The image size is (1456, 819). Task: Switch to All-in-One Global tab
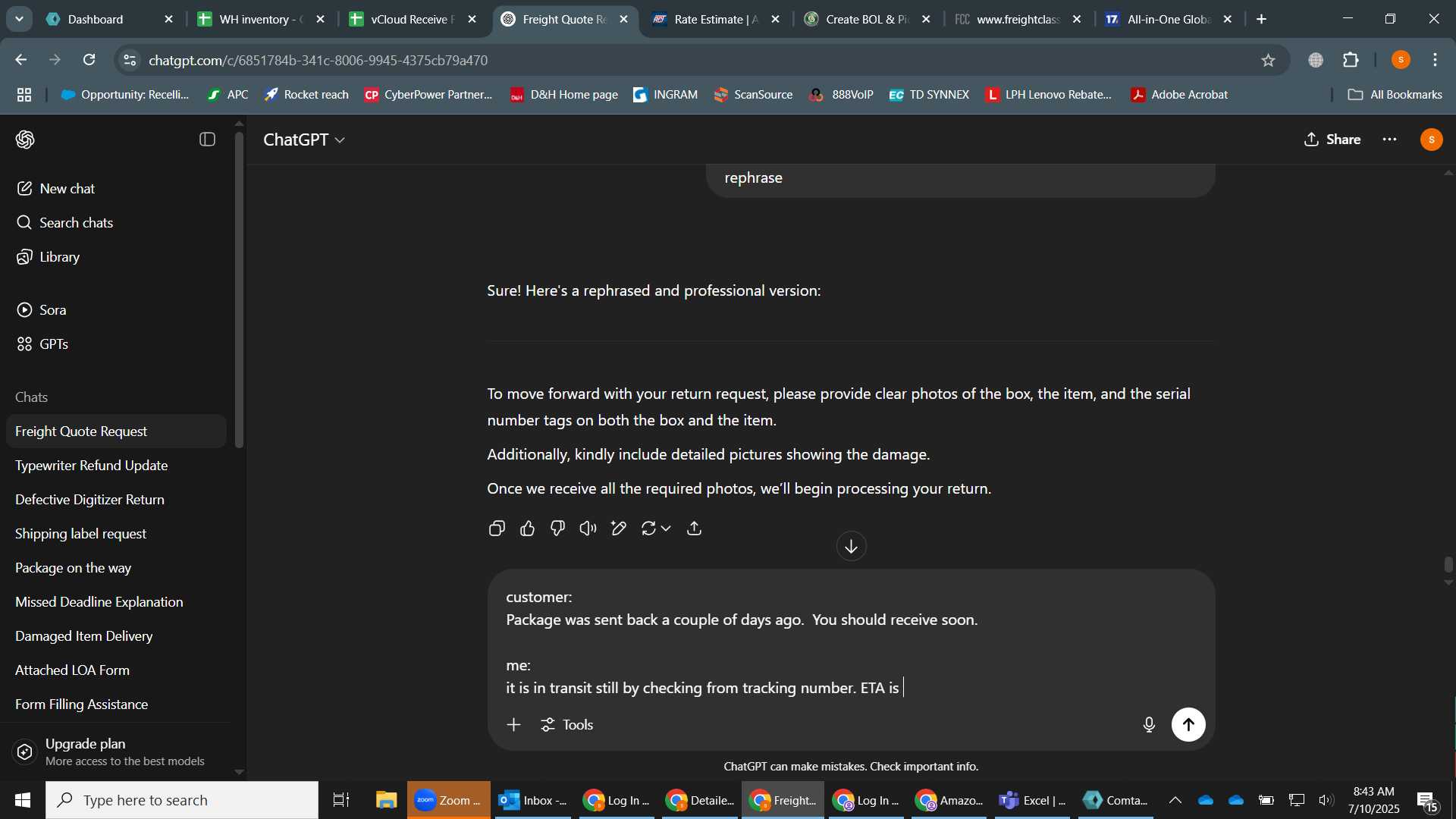[x=1169, y=19]
